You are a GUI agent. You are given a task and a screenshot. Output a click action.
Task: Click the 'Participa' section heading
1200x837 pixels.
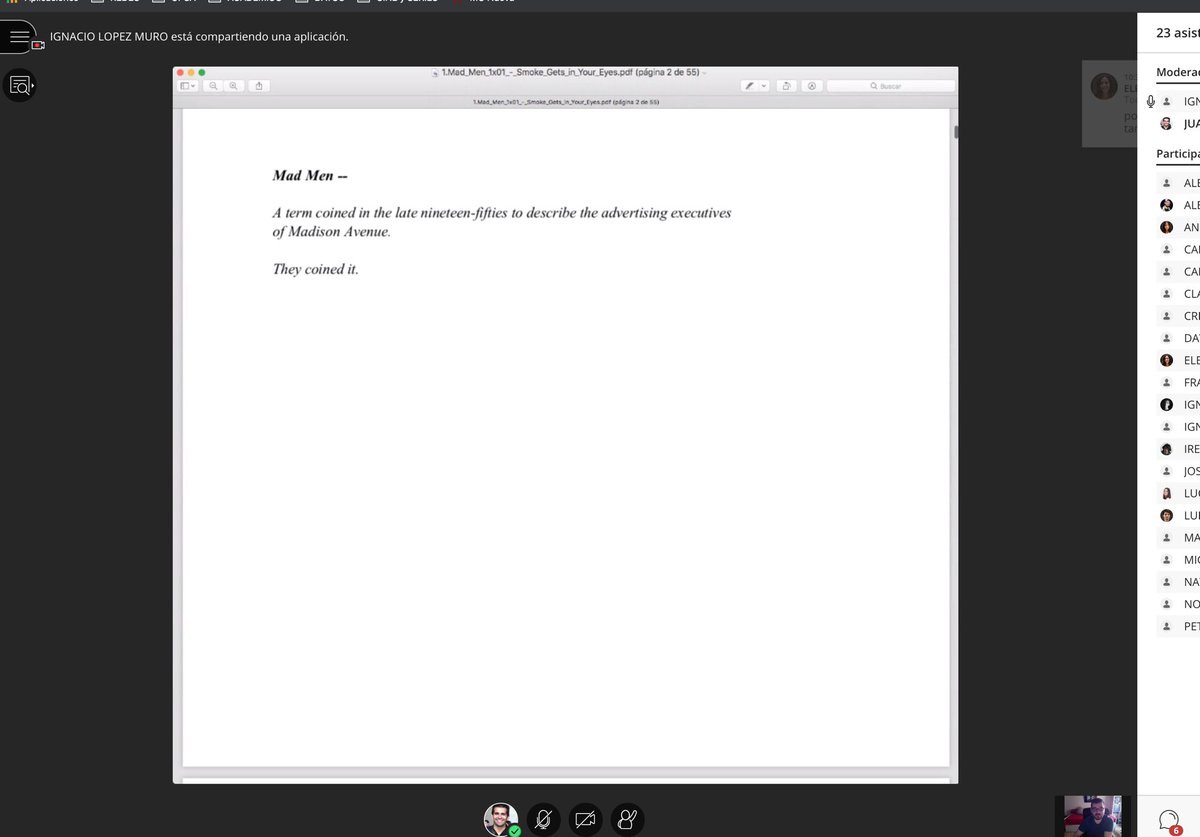[x=1178, y=154]
